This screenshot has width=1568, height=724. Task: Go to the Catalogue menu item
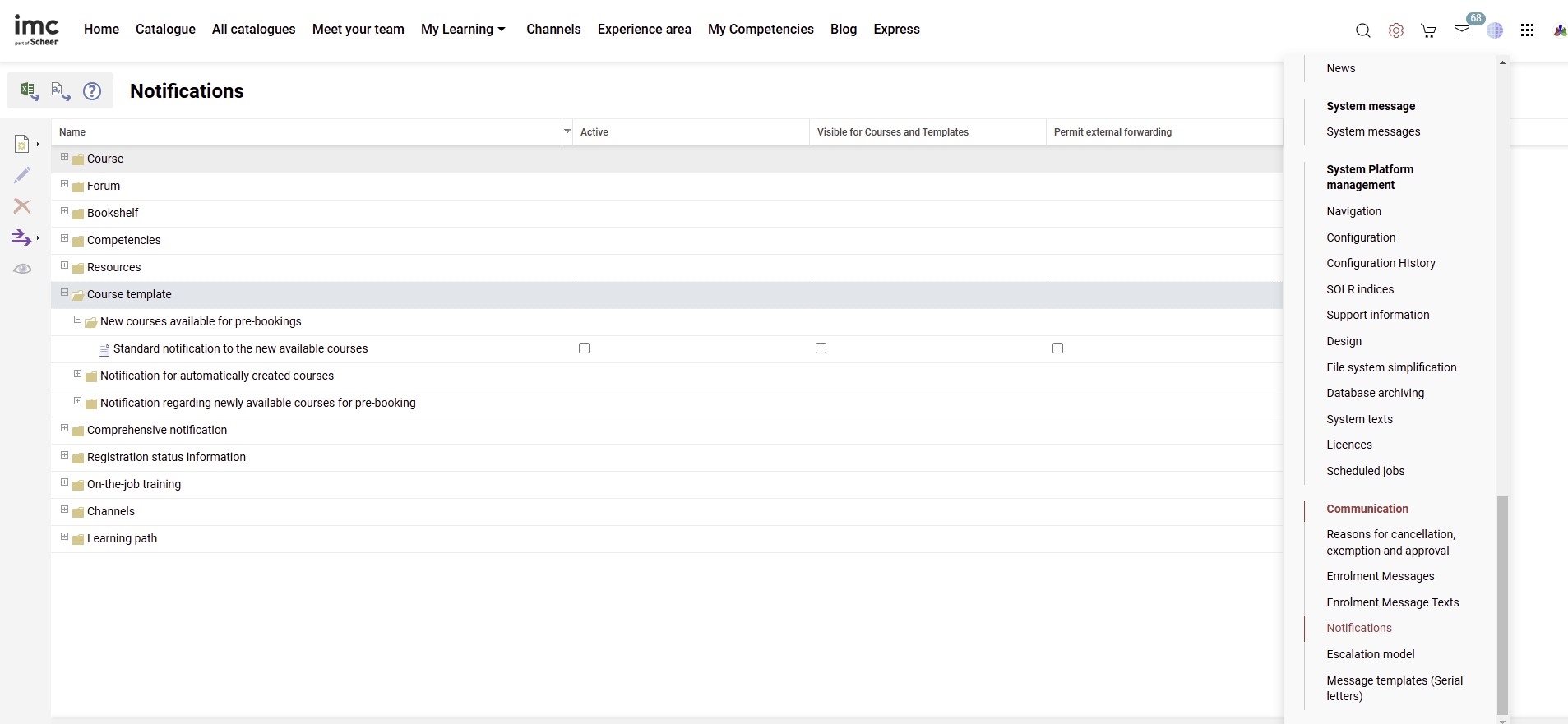(165, 30)
